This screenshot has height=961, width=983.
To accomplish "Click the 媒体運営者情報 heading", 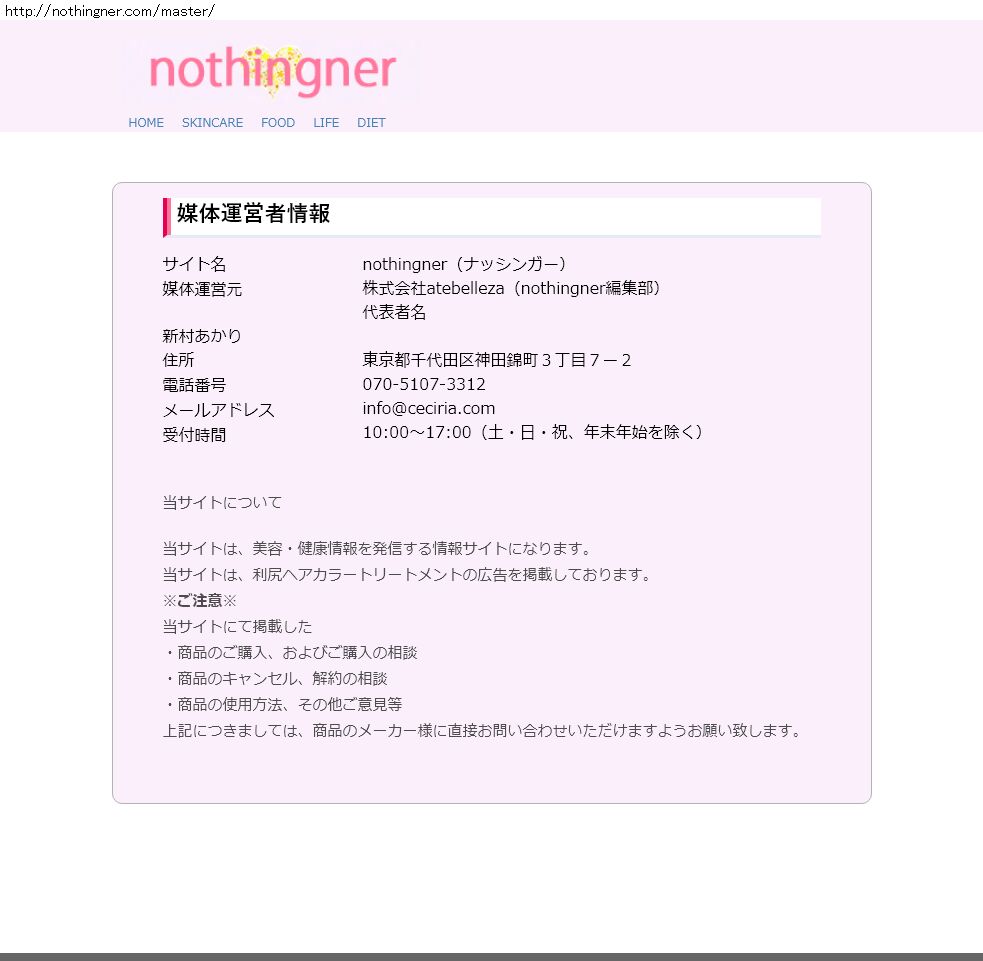I will click(253, 214).
